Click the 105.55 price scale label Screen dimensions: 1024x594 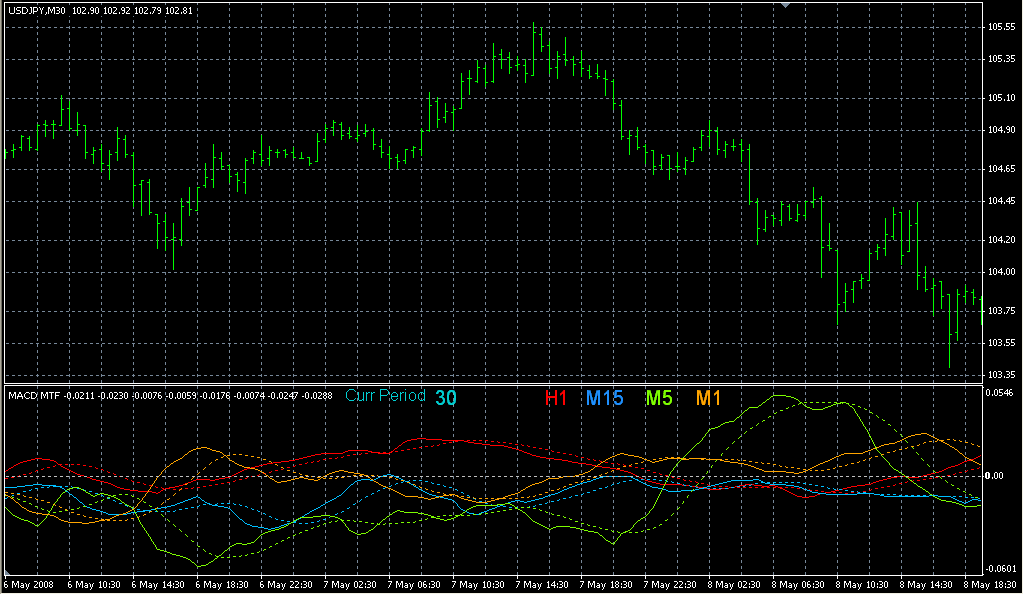point(1001,26)
